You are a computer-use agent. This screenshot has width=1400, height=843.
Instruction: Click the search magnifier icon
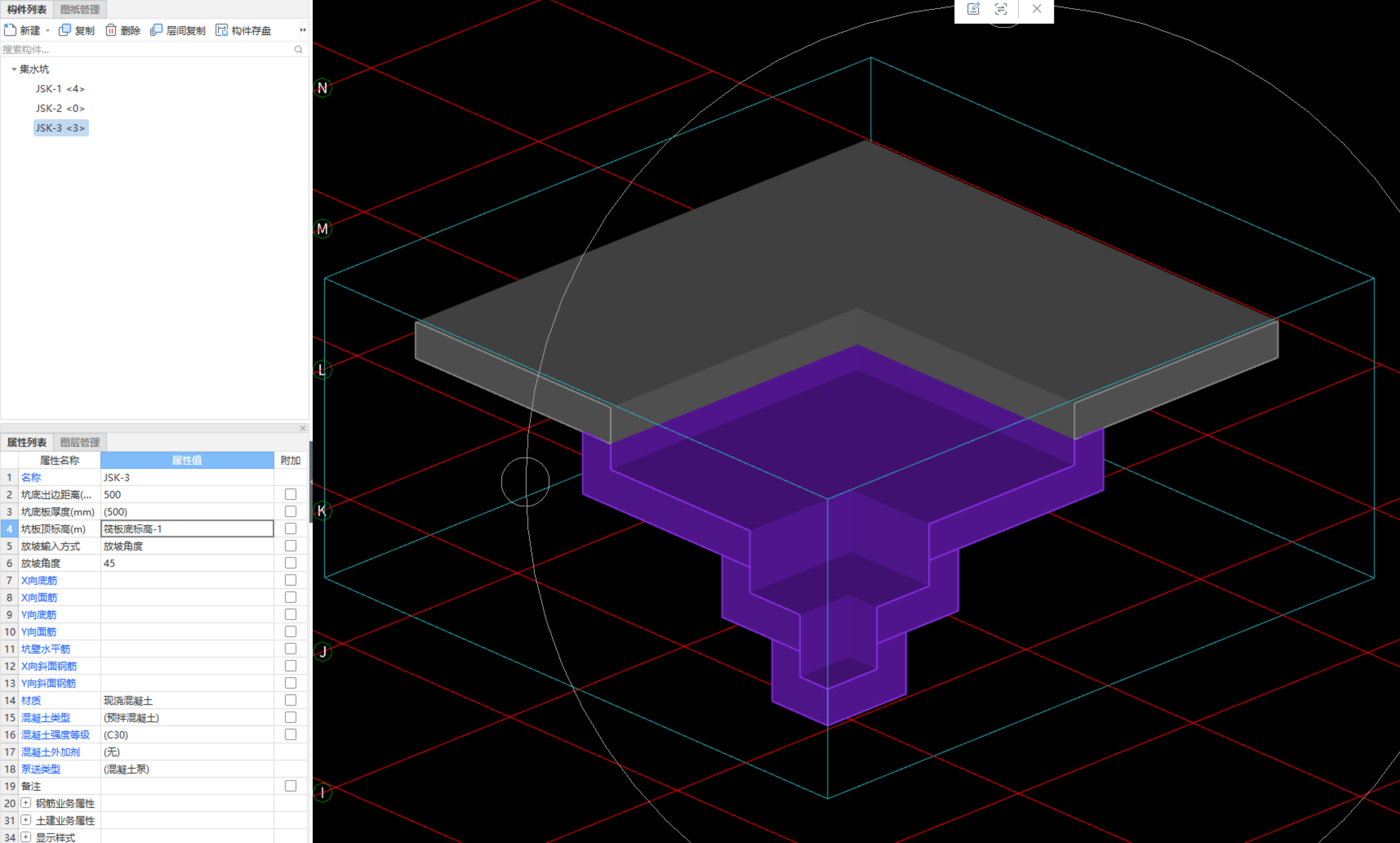(298, 50)
